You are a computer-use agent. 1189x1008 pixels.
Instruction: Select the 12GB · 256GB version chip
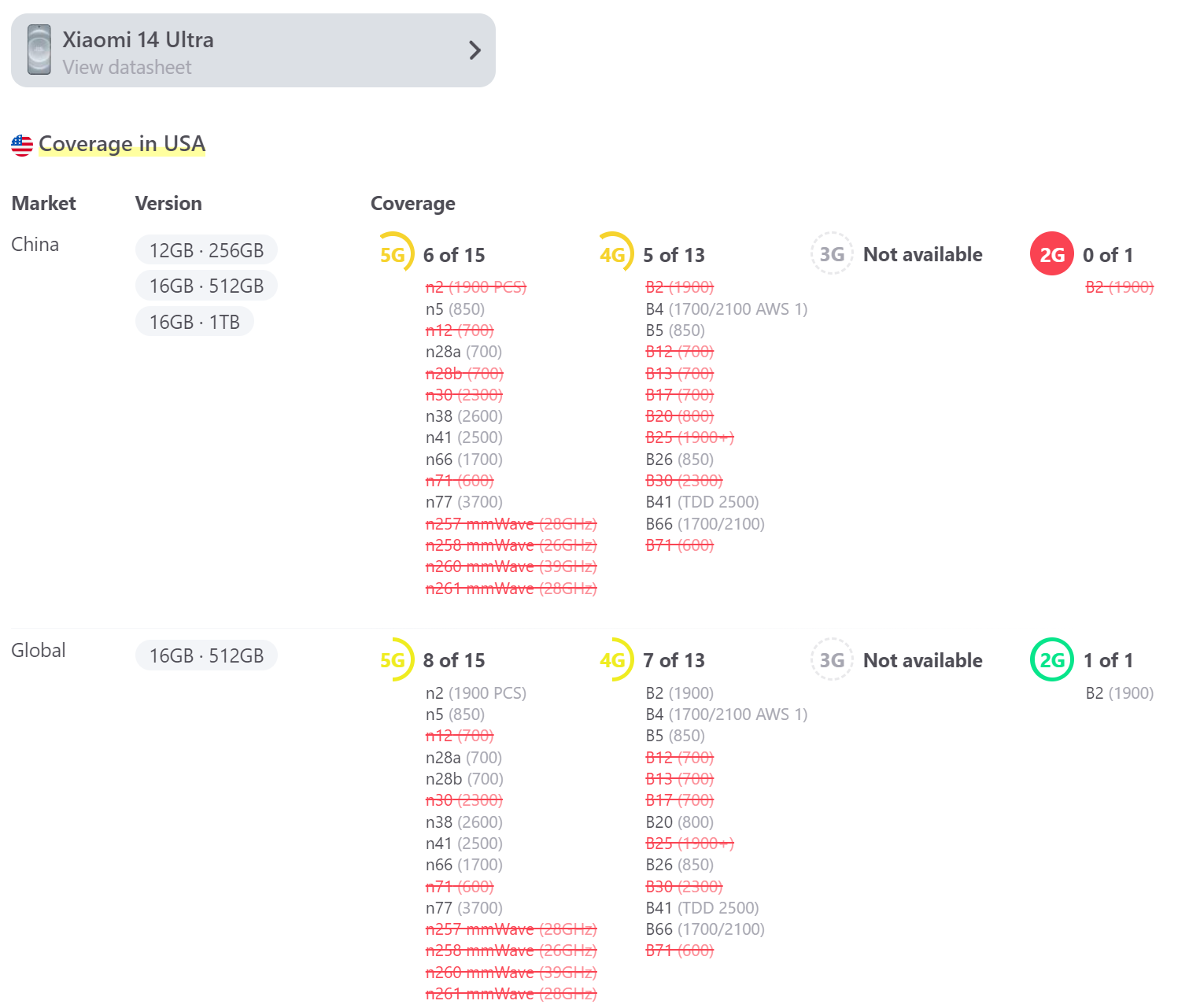[206, 250]
